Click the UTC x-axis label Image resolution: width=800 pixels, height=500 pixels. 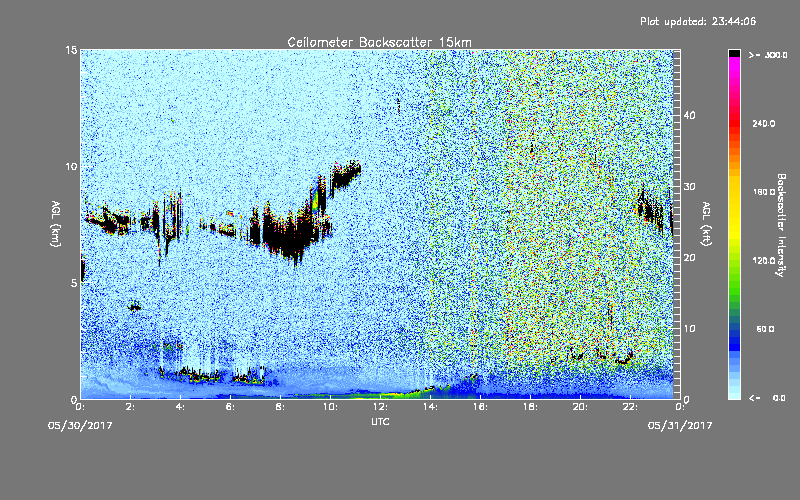(380, 422)
